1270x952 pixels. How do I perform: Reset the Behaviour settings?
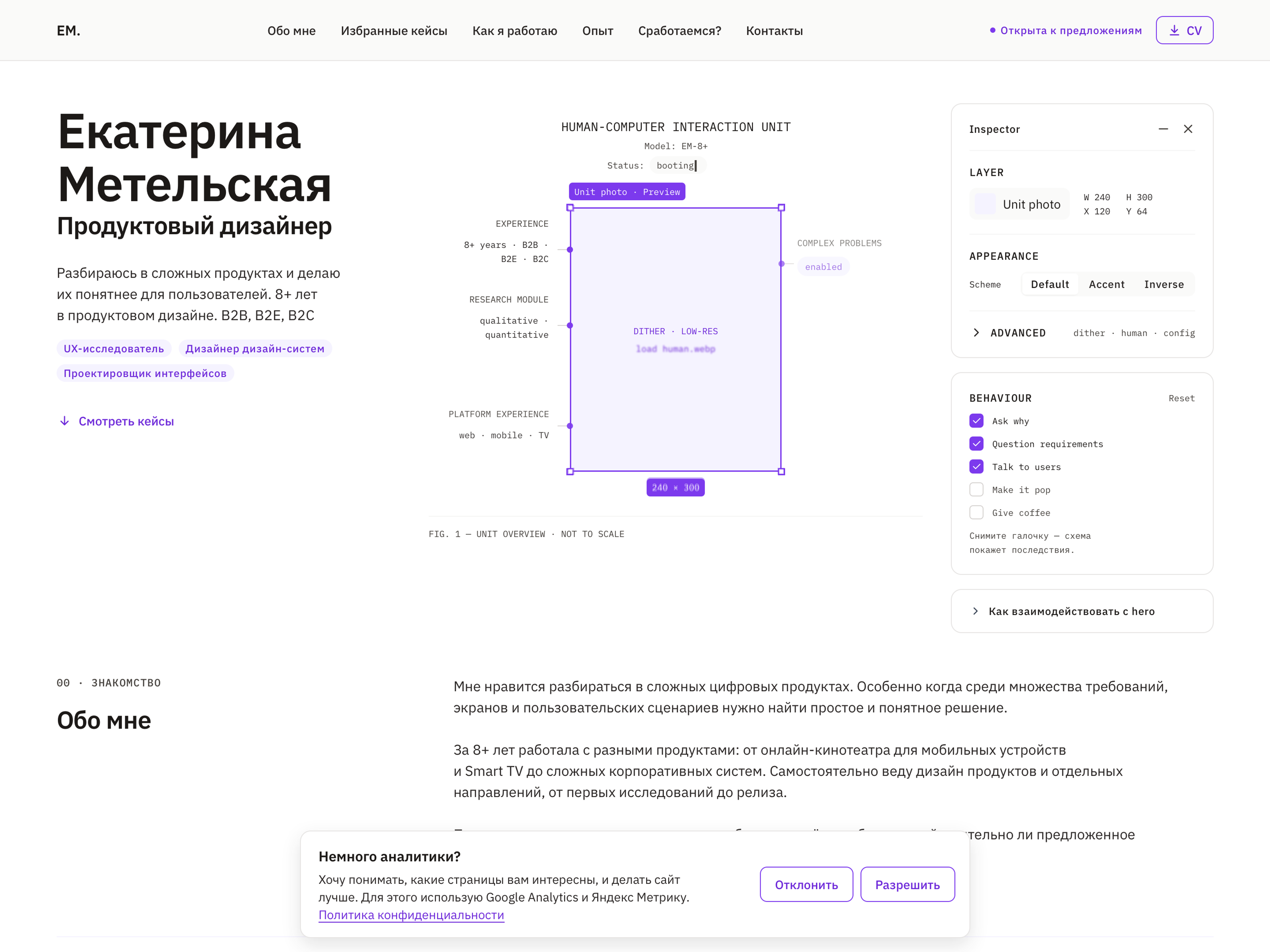[x=1181, y=398]
